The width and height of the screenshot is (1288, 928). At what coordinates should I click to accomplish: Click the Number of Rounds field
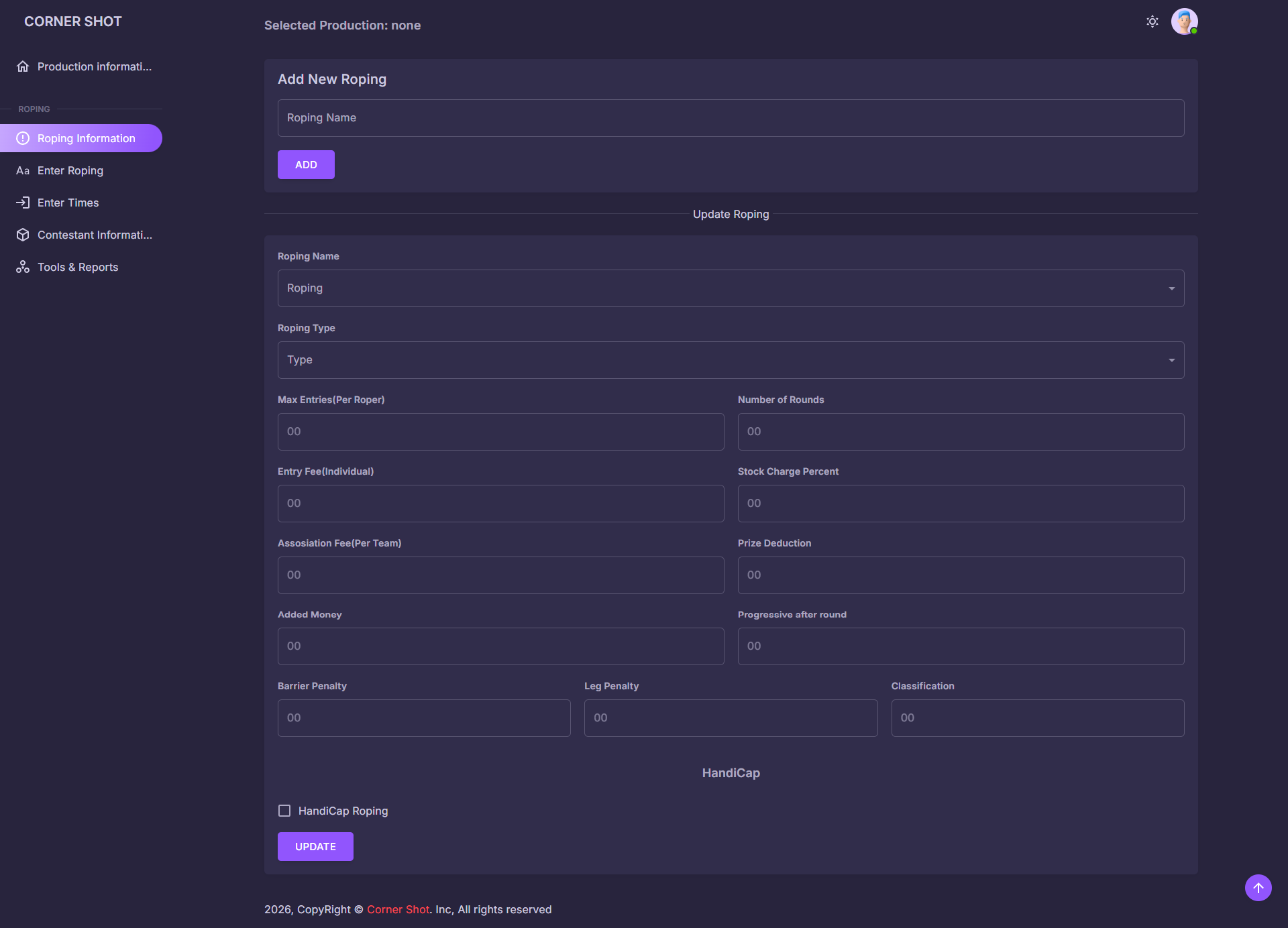(x=961, y=432)
